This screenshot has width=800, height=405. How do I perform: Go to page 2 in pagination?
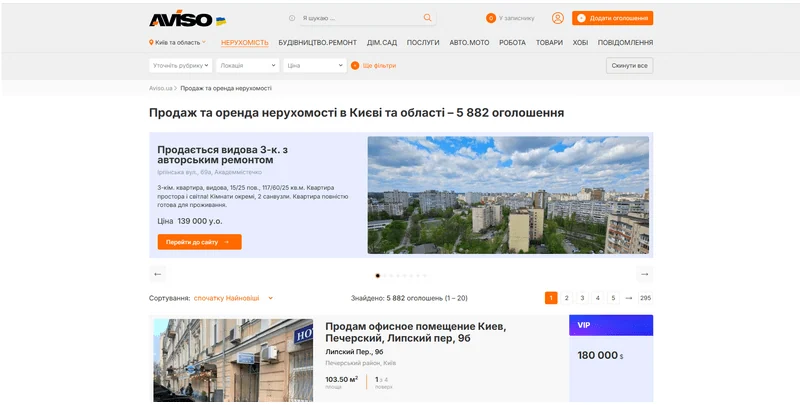[566, 298]
